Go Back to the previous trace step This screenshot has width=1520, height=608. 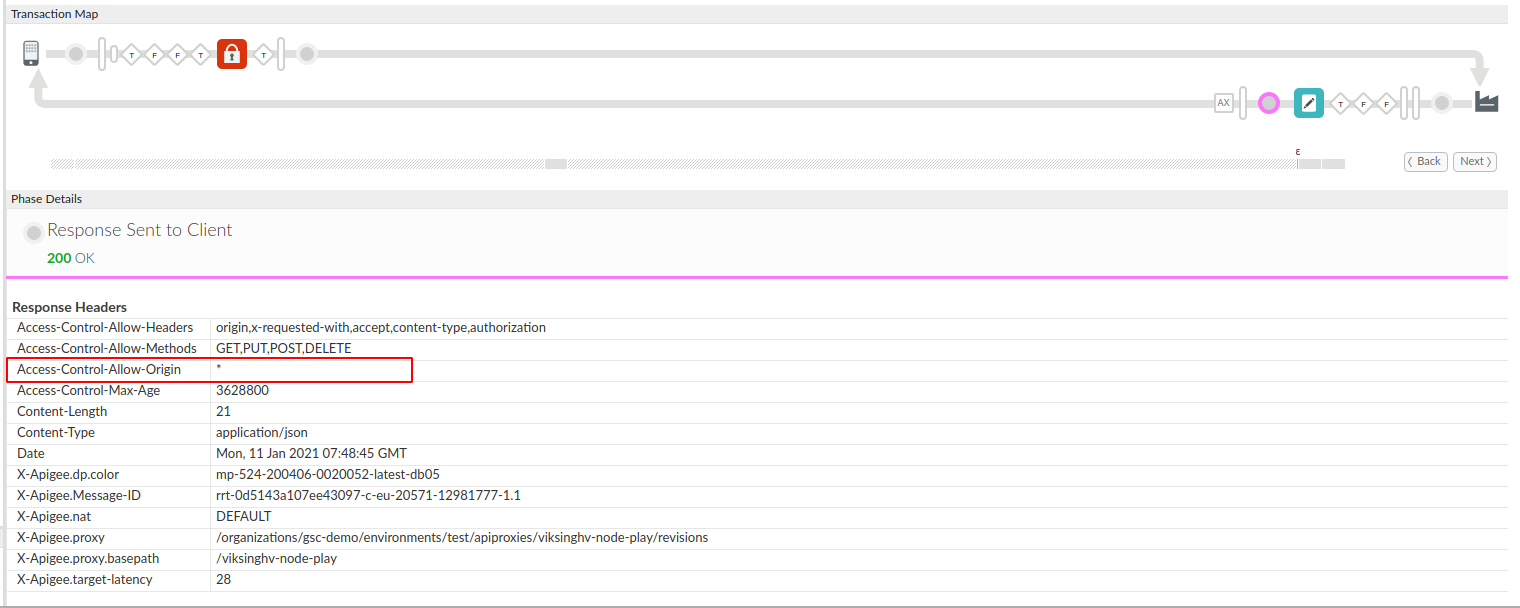click(x=1425, y=161)
